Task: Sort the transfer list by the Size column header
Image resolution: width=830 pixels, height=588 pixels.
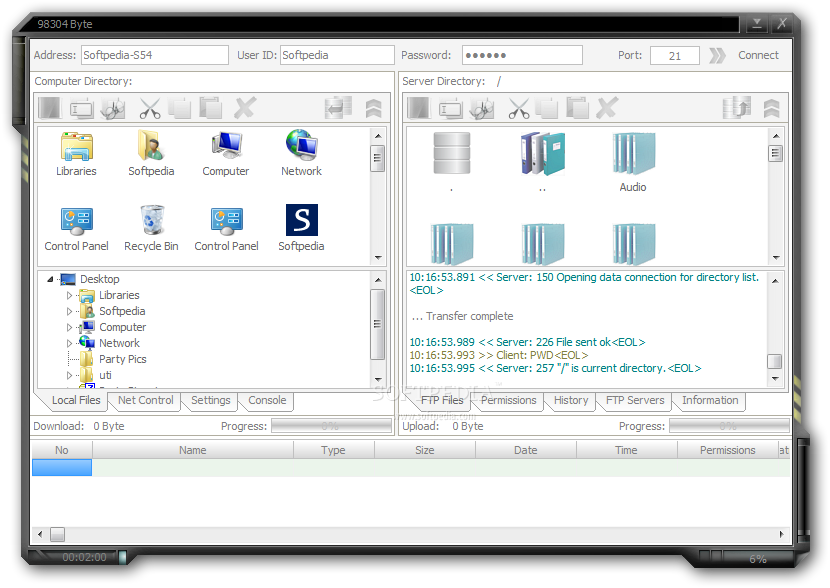Action: pos(425,450)
